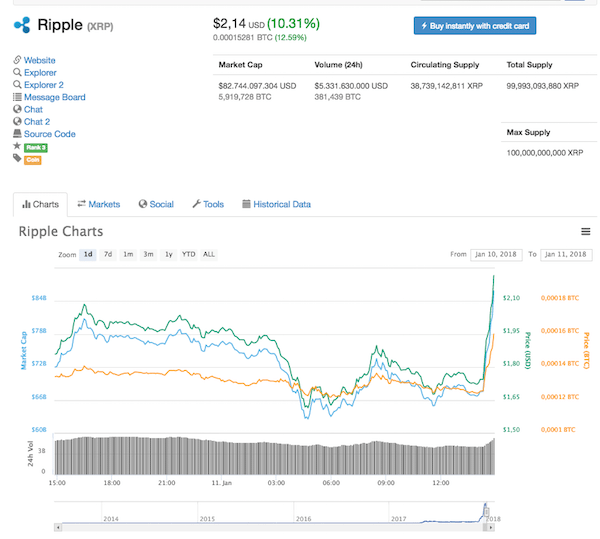Select the 3m zoom range
Viewport: 600px width, 539px height.
tap(148, 254)
